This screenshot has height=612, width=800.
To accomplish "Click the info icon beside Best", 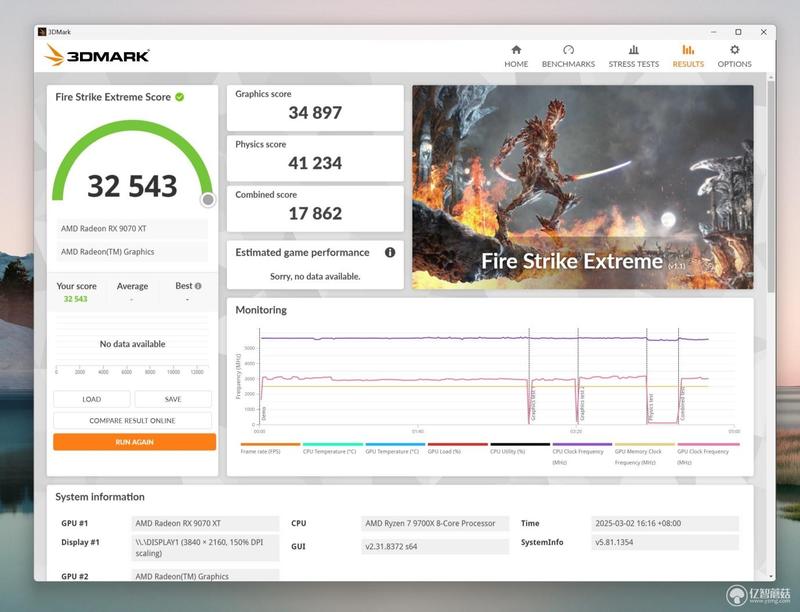I will (198, 286).
